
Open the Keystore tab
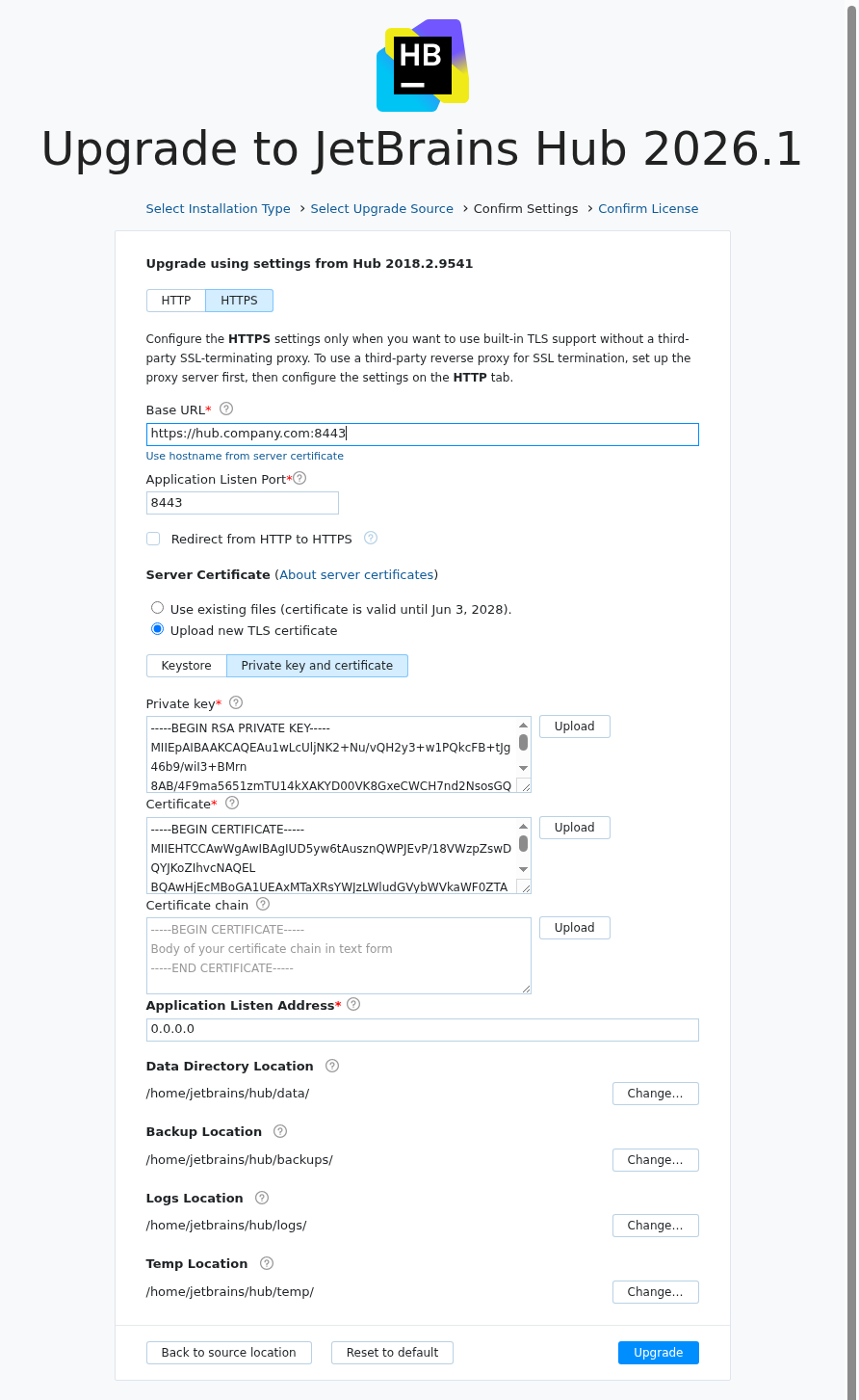[x=186, y=665]
